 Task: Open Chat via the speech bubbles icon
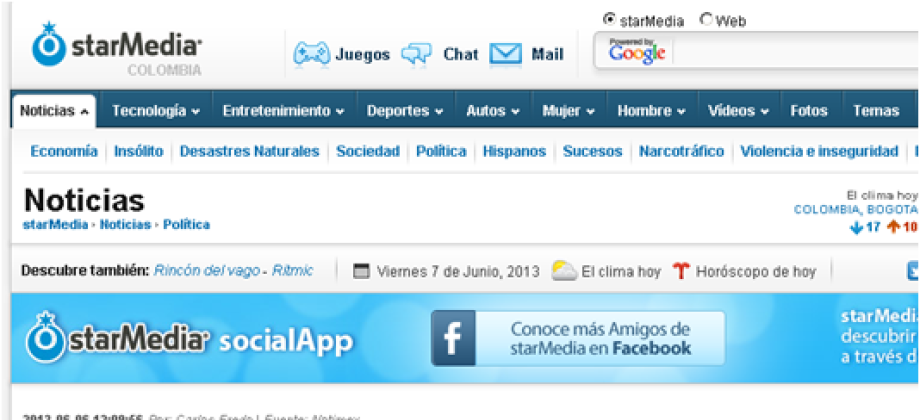(x=417, y=55)
